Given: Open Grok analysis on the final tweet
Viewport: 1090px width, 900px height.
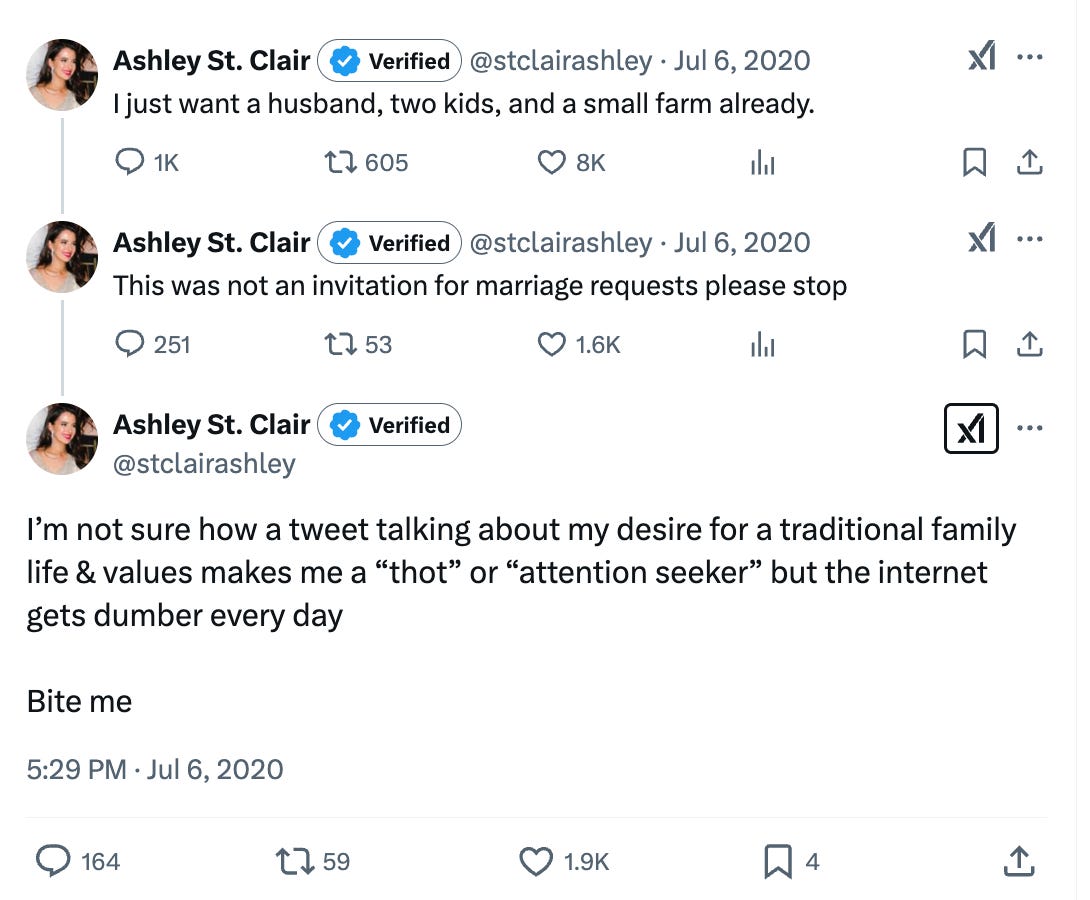Looking at the screenshot, I should 971,428.
